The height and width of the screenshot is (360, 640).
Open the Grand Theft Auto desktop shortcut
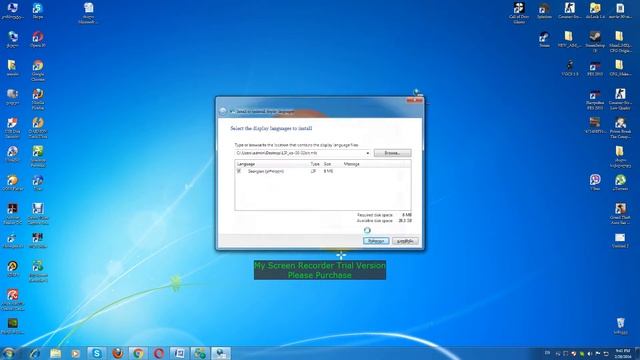coord(620,213)
